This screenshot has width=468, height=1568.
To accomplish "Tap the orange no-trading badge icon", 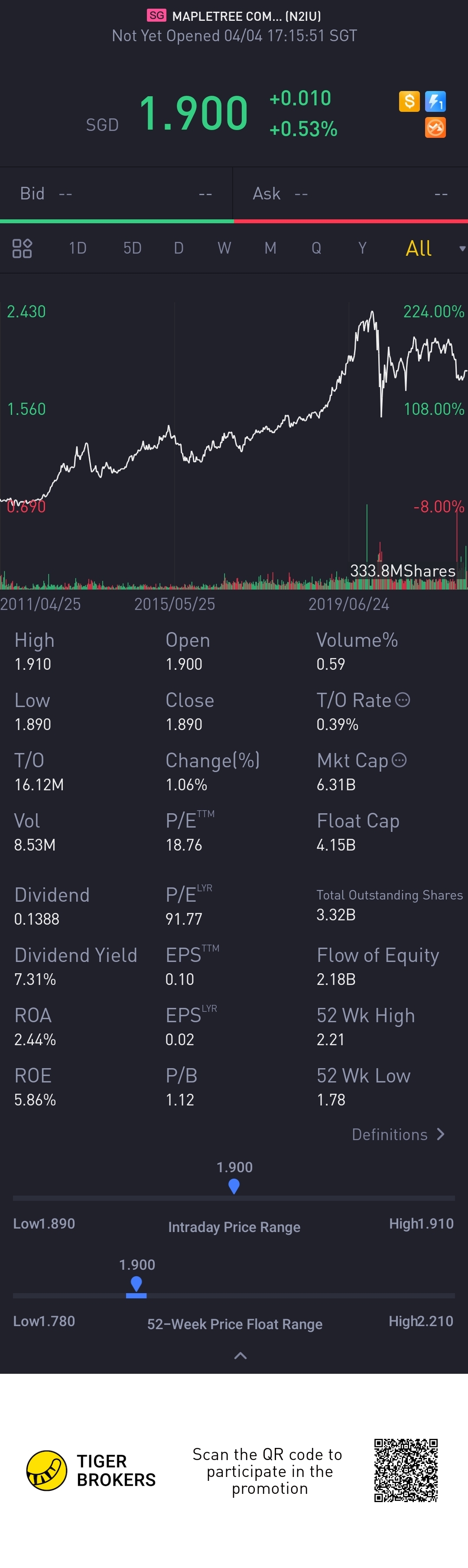I will click(435, 128).
